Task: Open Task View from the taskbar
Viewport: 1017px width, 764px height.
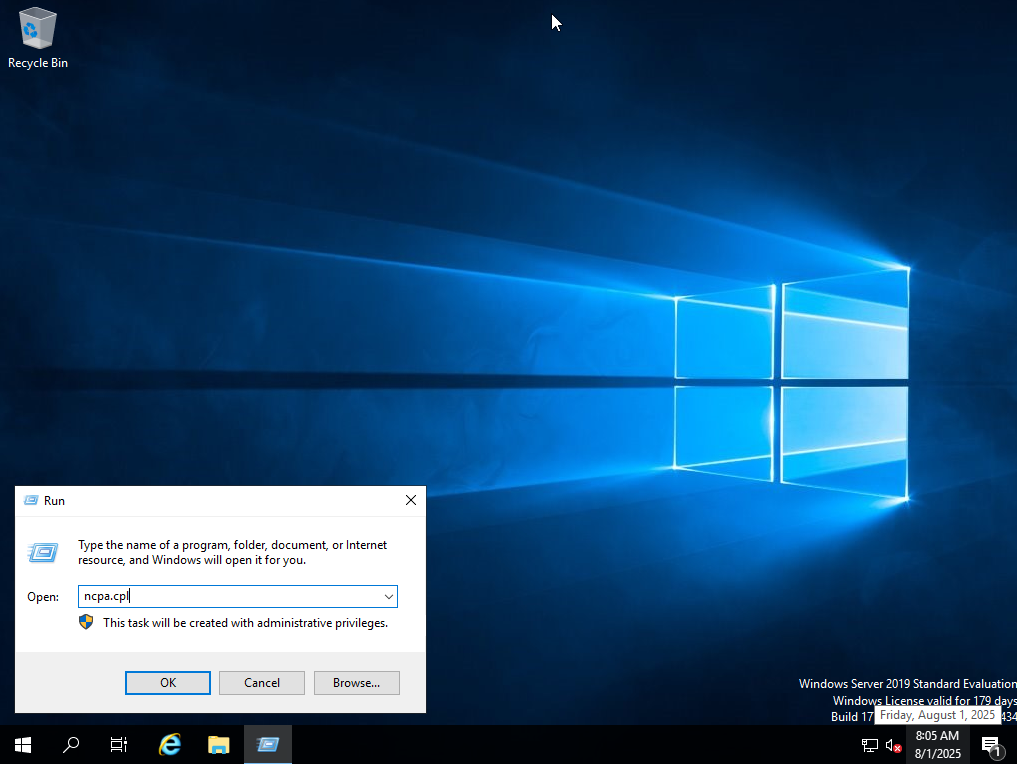Action: tap(119, 745)
